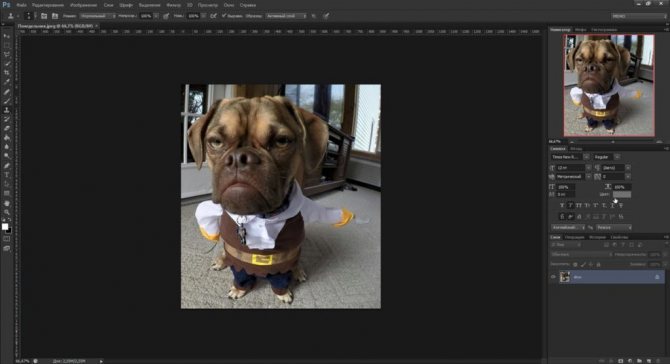Select the Pen tool

[6, 165]
